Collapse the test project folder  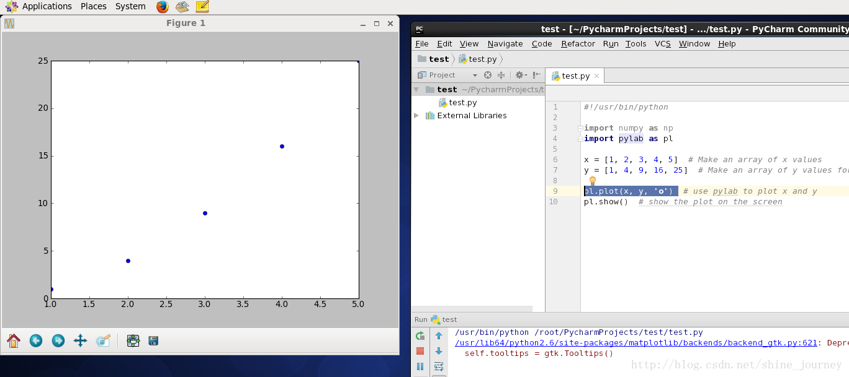[x=415, y=89]
